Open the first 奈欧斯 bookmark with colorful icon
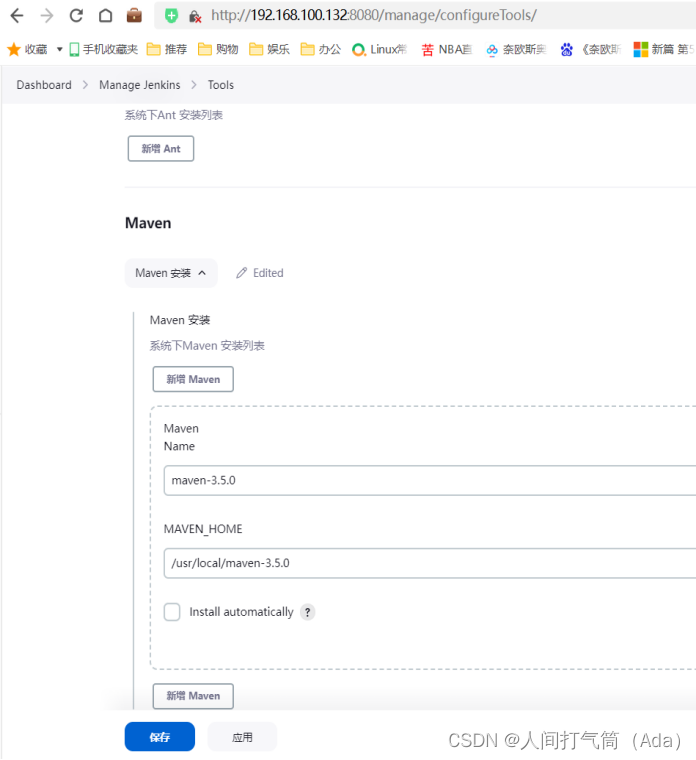The image size is (696, 760). (x=517, y=49)
